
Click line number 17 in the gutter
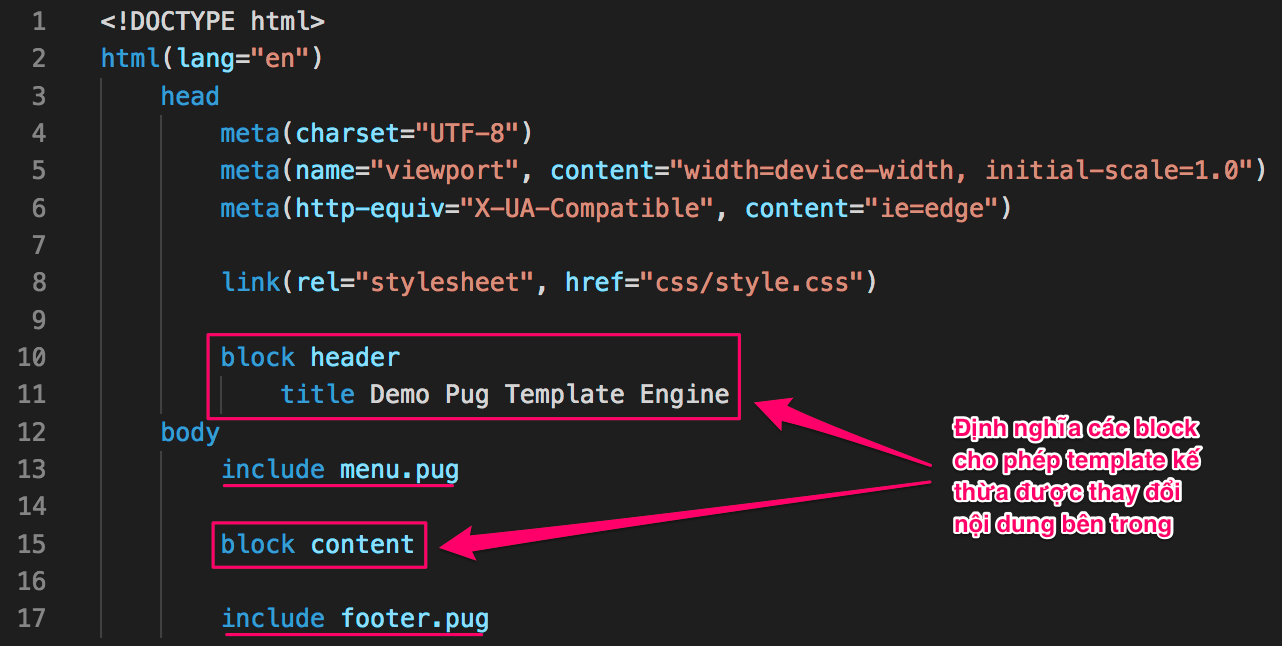click(x=31, y=618)
